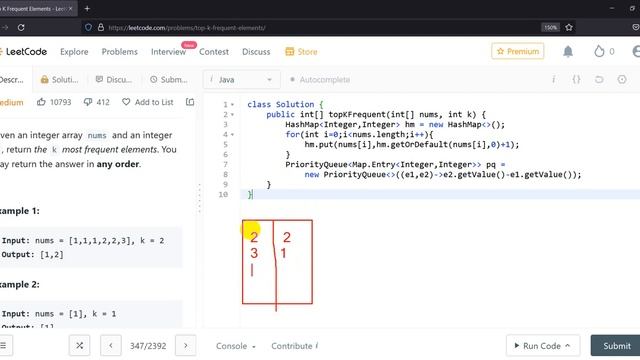Expand the Console panel
This screenshot has width=640, height=360.
[x=236, y=346]
